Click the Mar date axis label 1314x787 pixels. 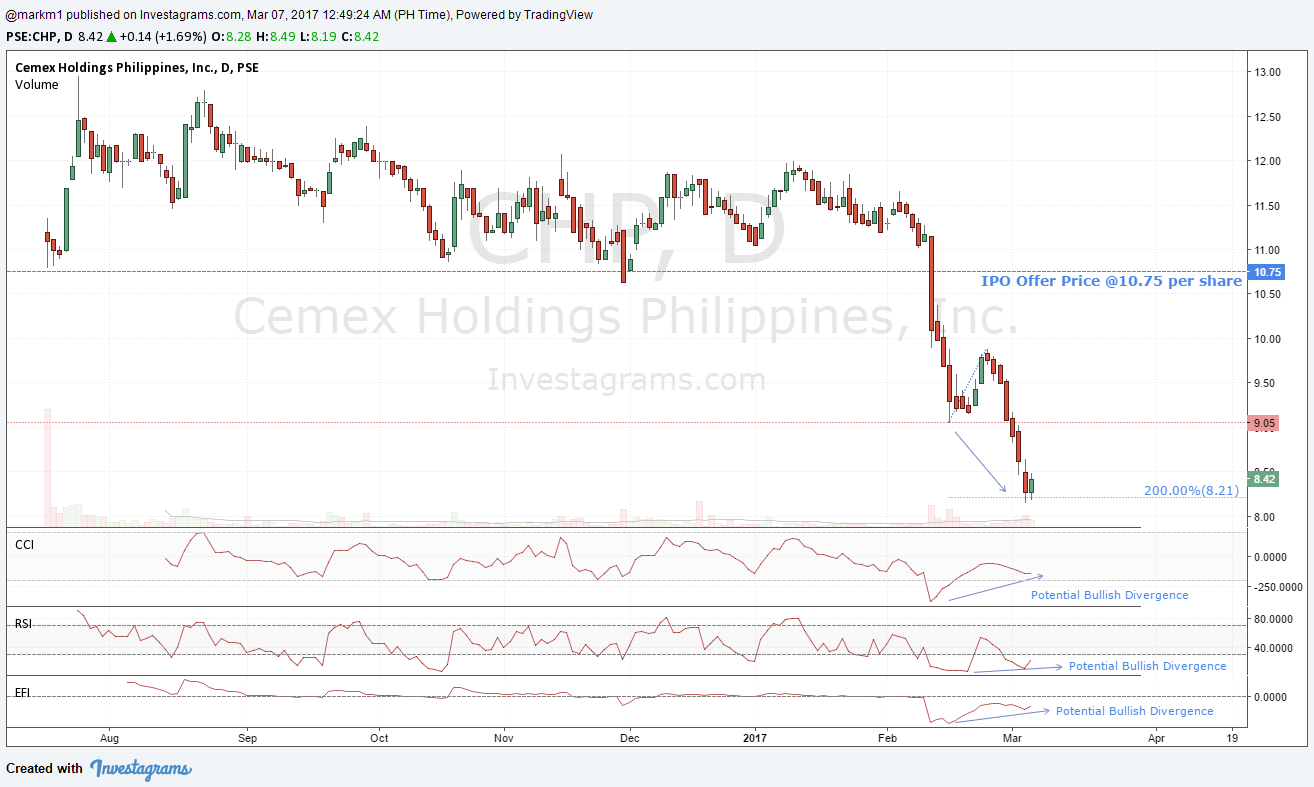1013,738
